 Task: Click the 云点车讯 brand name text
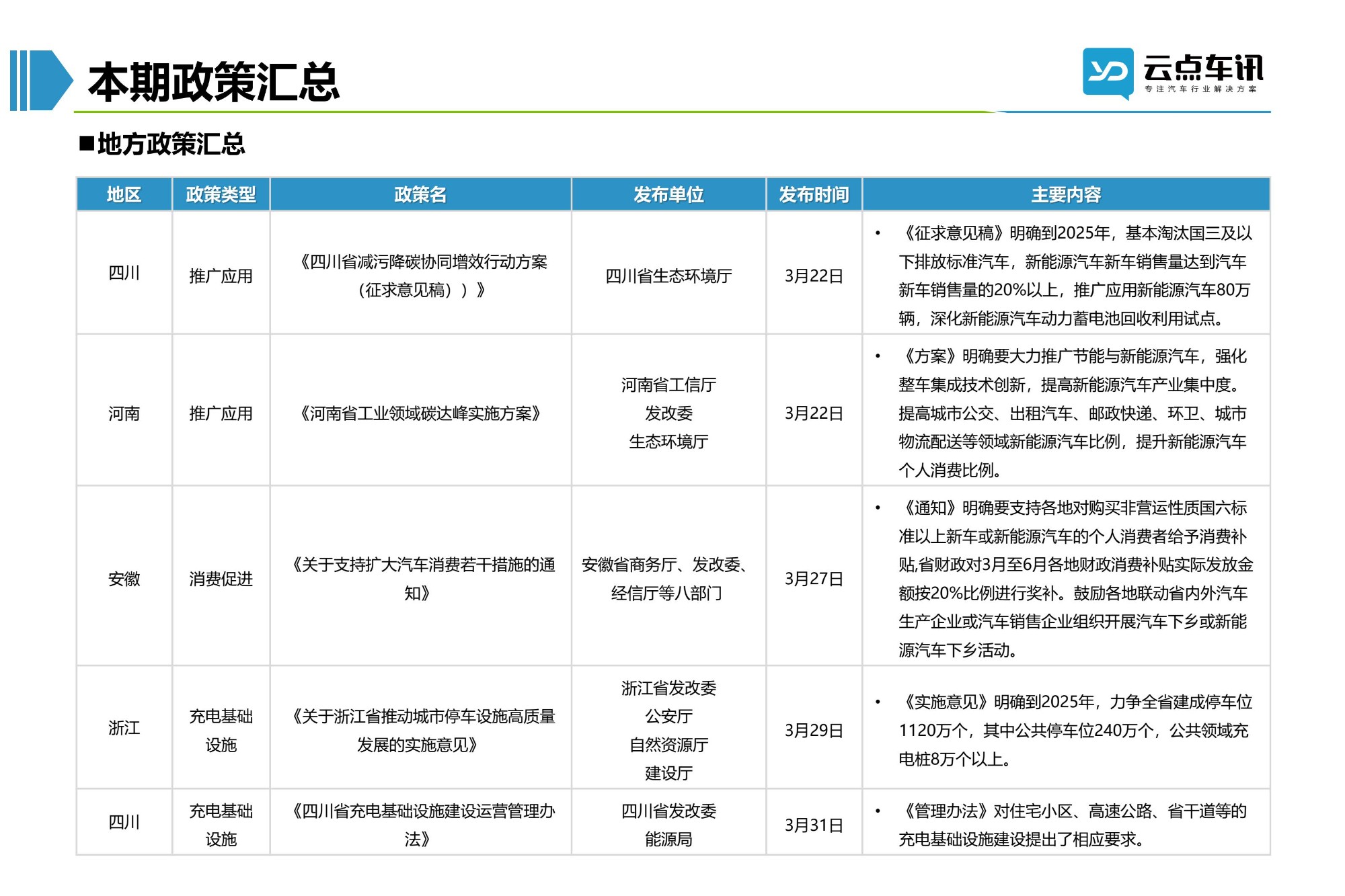[x=1203, y=67]
